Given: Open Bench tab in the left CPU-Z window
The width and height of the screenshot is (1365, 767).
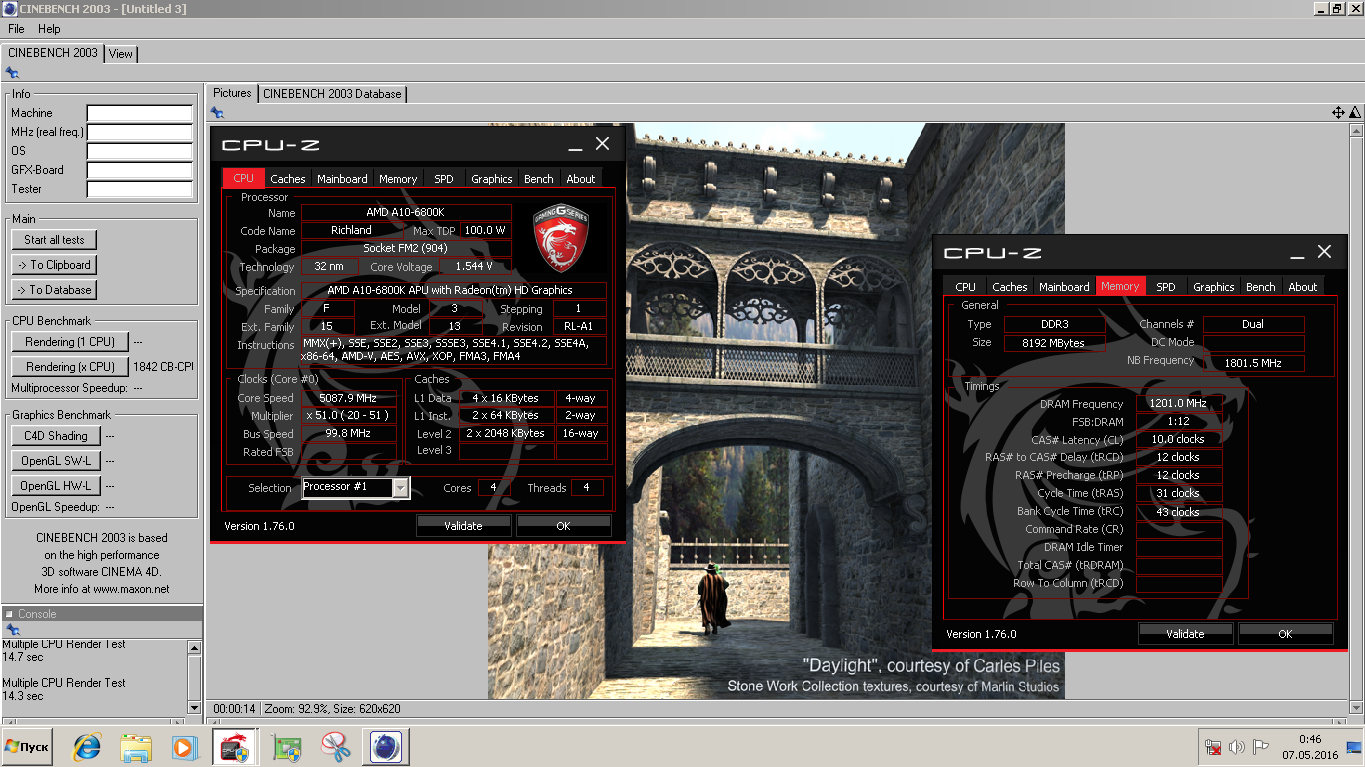Looking at the screenshot, I should click(539, 179).
